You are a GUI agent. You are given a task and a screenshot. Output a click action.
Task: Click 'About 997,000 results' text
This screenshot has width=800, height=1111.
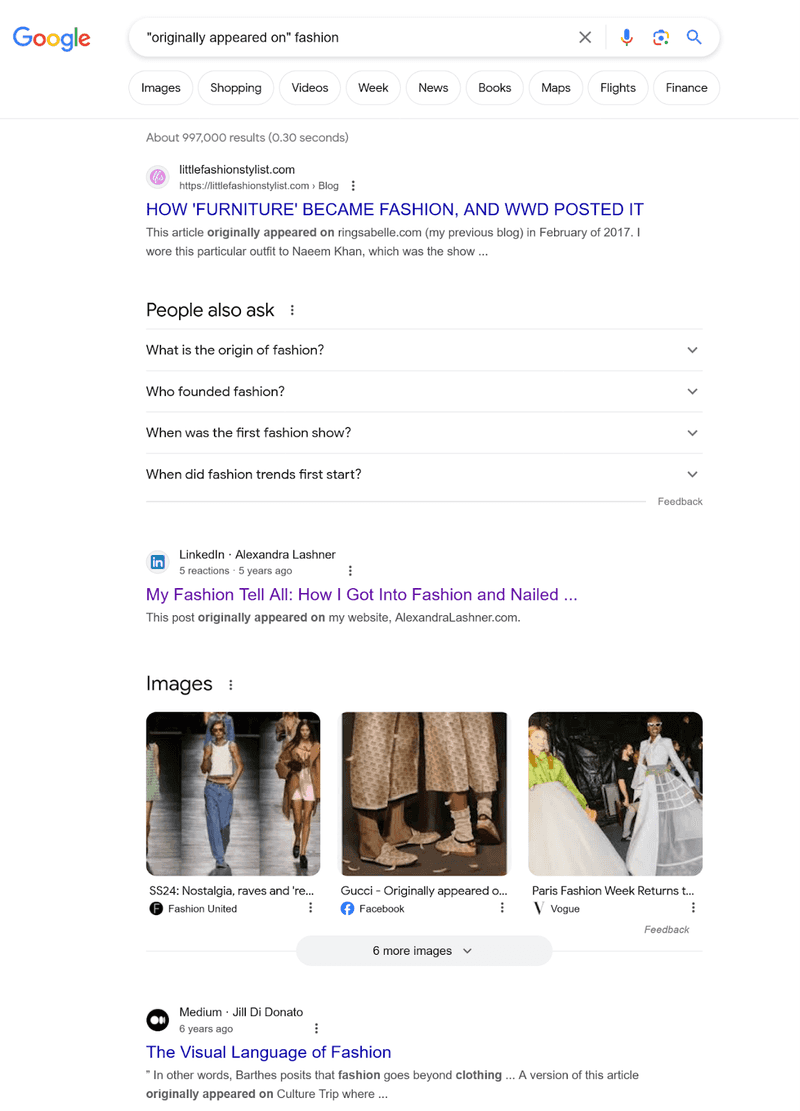click(247, 137)
